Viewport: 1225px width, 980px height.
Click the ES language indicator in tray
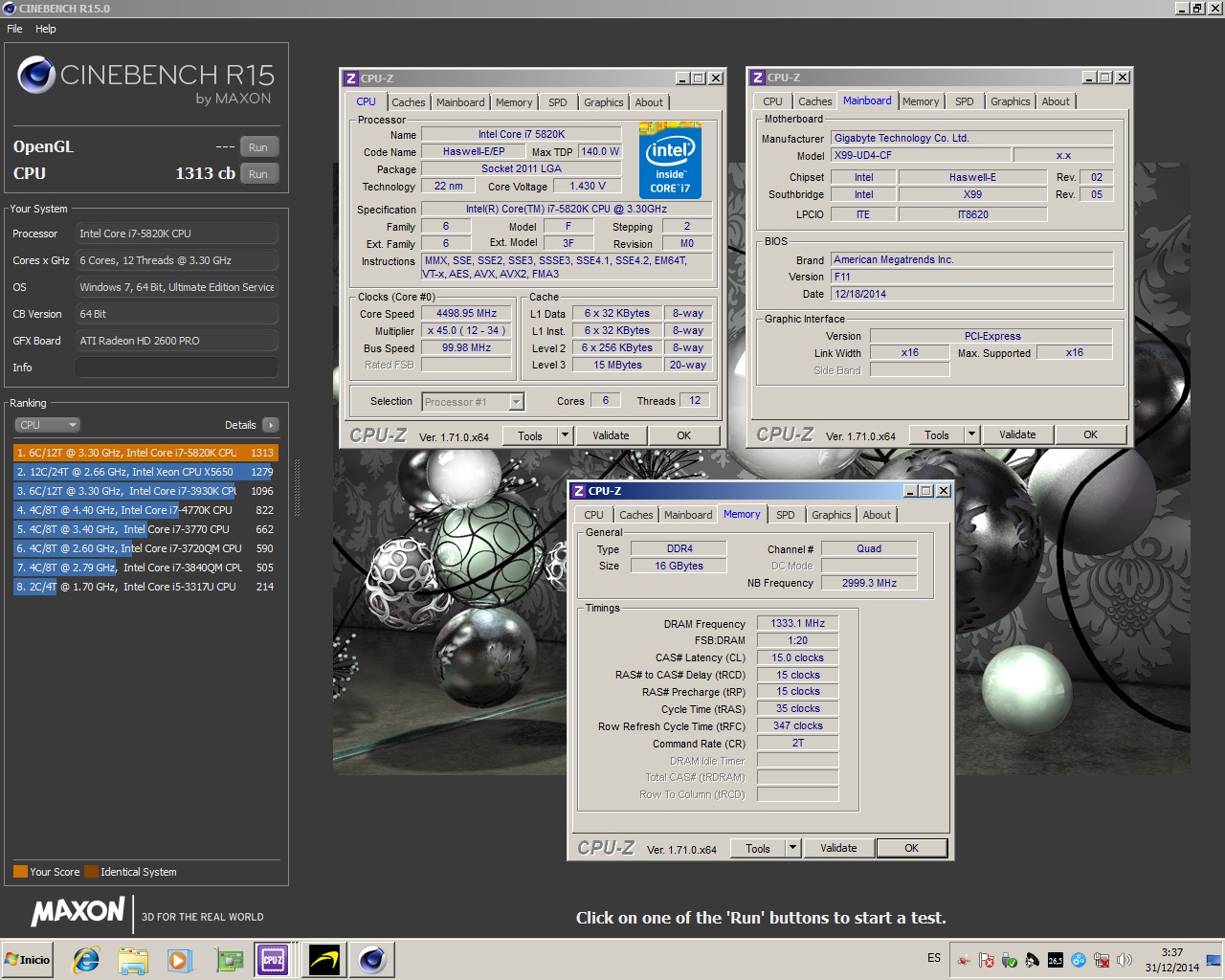pyautogui.click(x=934, y=958)
